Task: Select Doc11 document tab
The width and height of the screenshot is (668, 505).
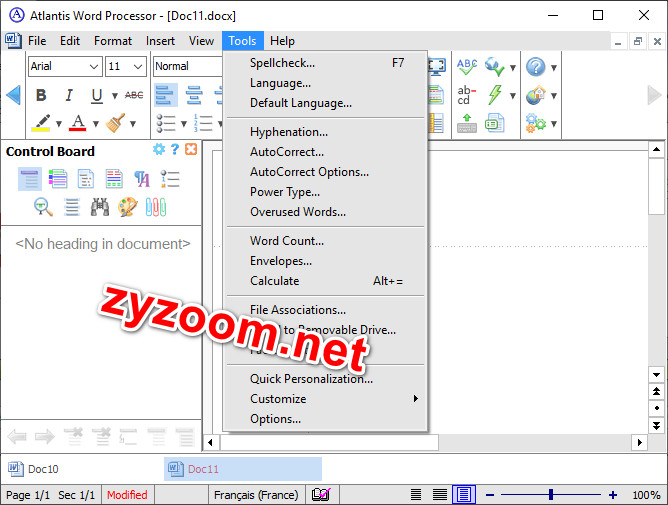Action: (x=243, y=469)
